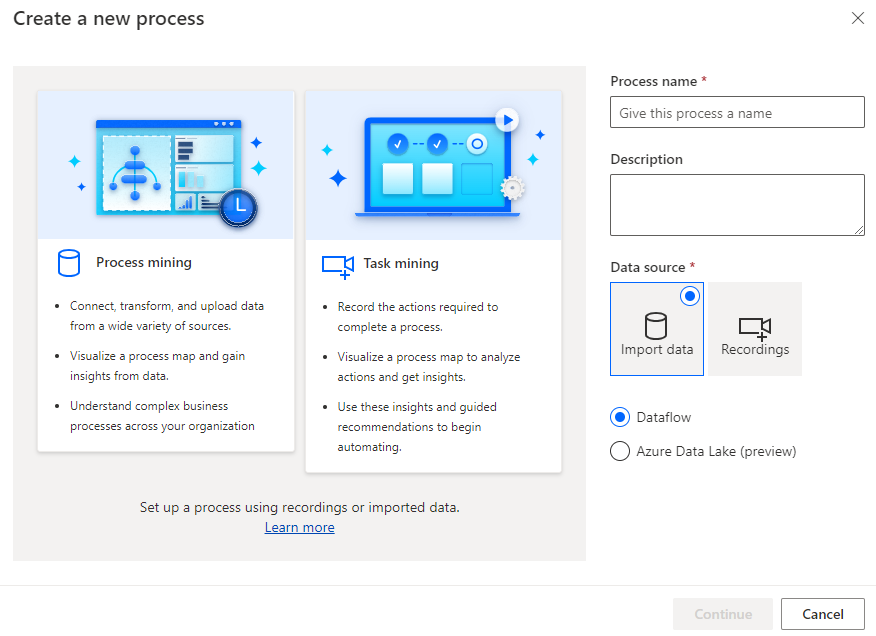Select the Process mining card

[x=166, y=340]
